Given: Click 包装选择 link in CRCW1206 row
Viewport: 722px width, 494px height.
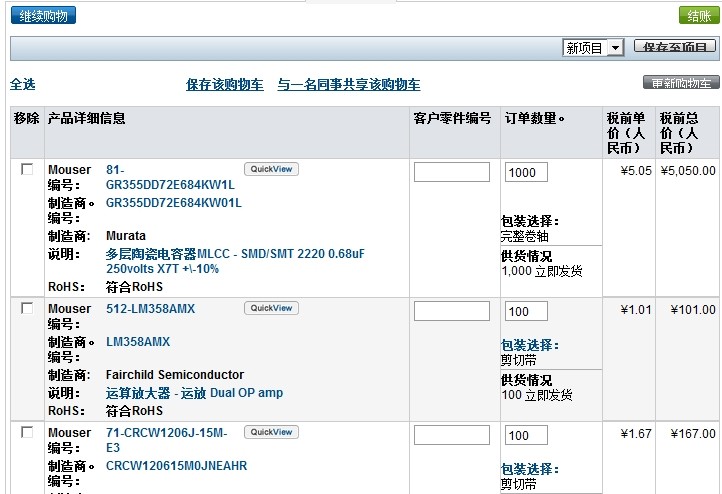Looking at the screenshot, I should pos(530,470).
